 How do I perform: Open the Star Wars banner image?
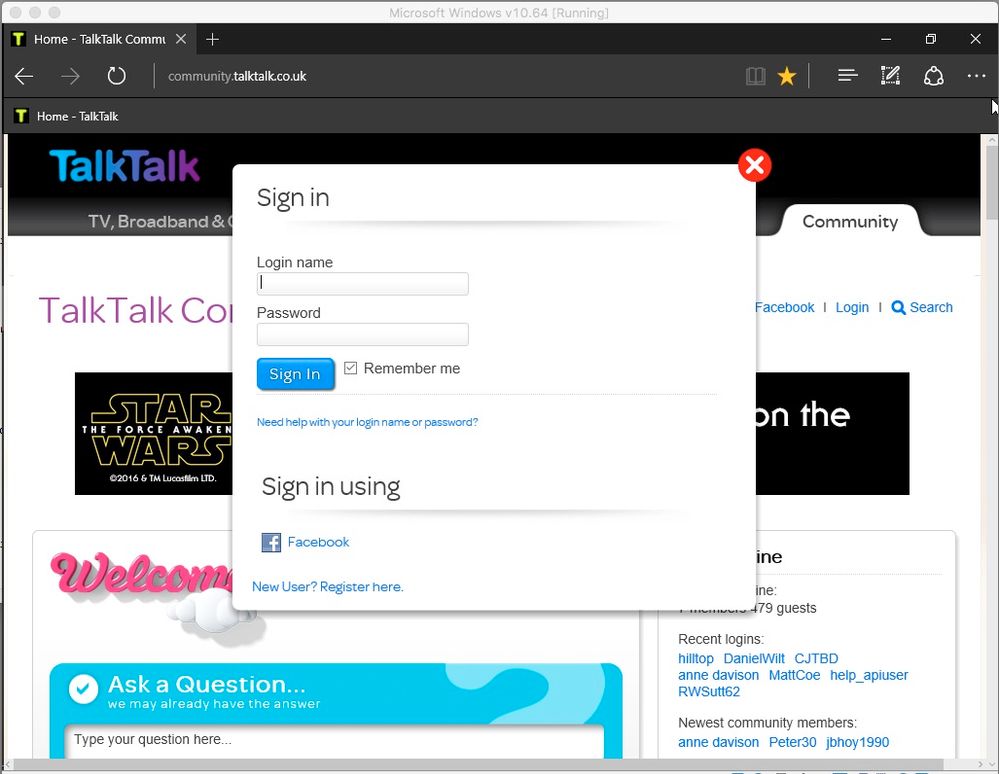(x=154, y=433)
